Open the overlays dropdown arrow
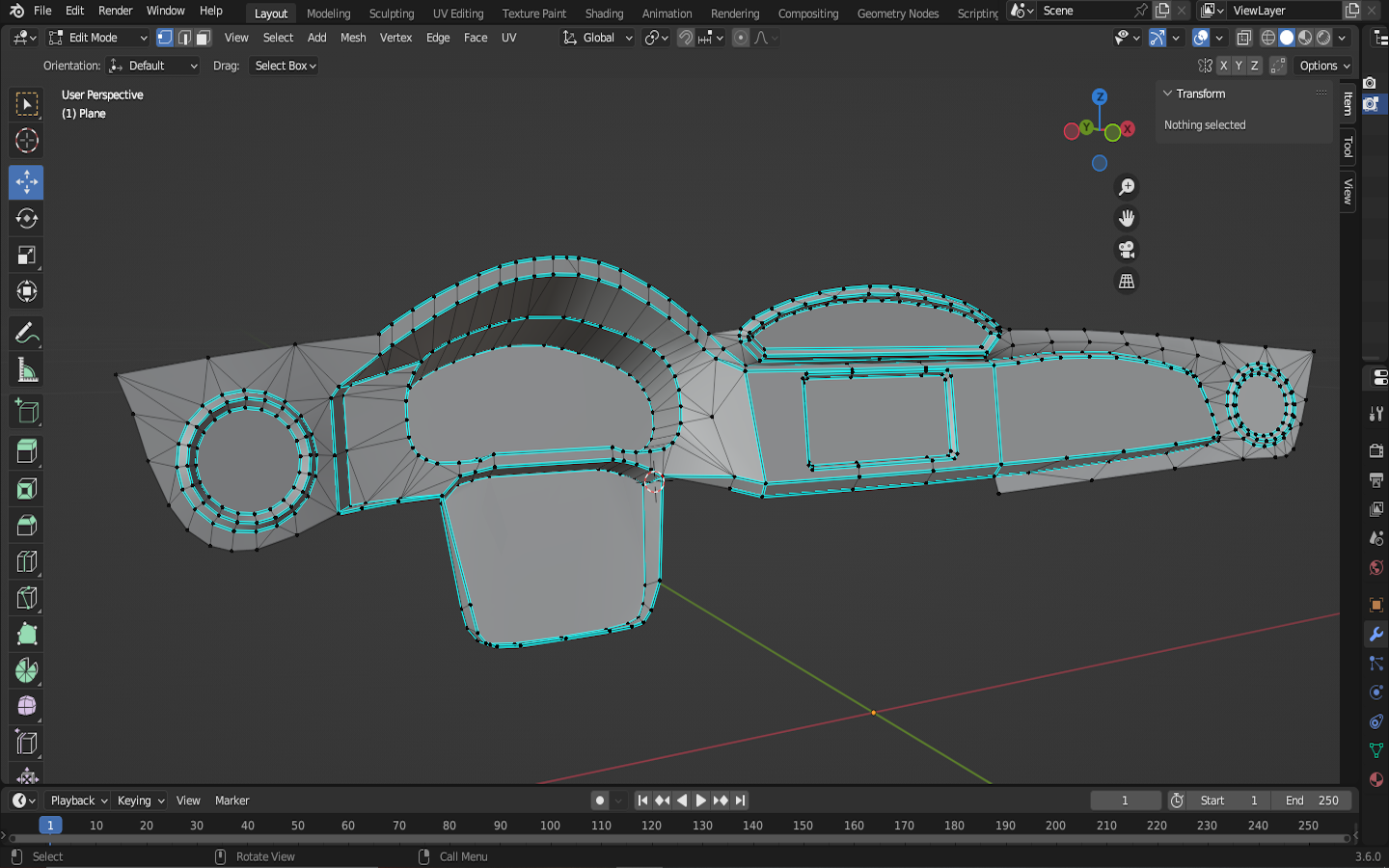The image size is (1389, 868). point(1219,38)
